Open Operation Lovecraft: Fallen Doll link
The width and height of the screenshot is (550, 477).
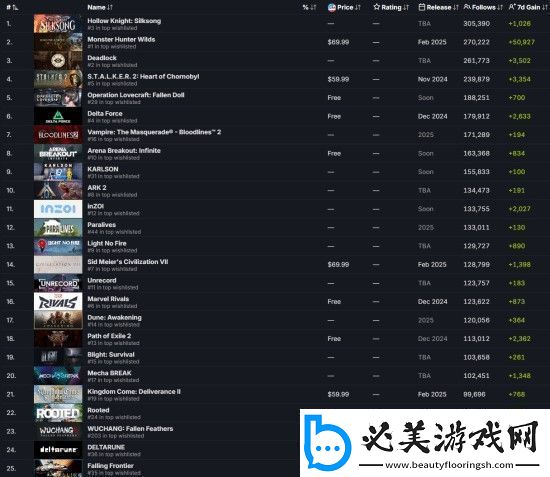pyautogui.click(x=136, y=95)
